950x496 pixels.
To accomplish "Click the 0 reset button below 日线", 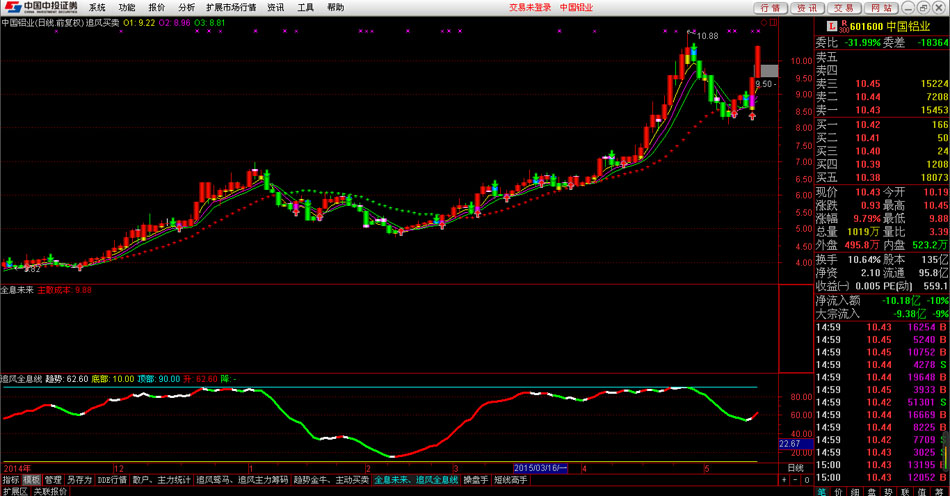I will click(x=806, y=480).
